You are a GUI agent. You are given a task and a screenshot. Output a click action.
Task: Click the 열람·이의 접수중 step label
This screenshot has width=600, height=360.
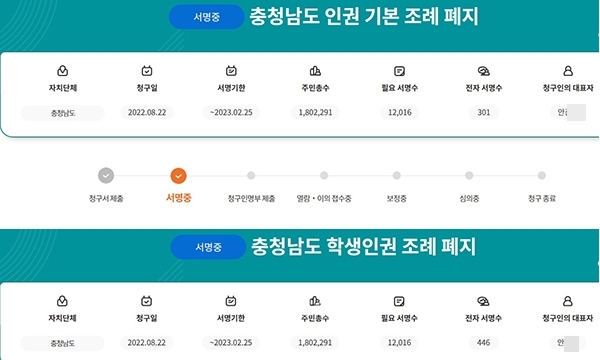(x=324, y=199)
